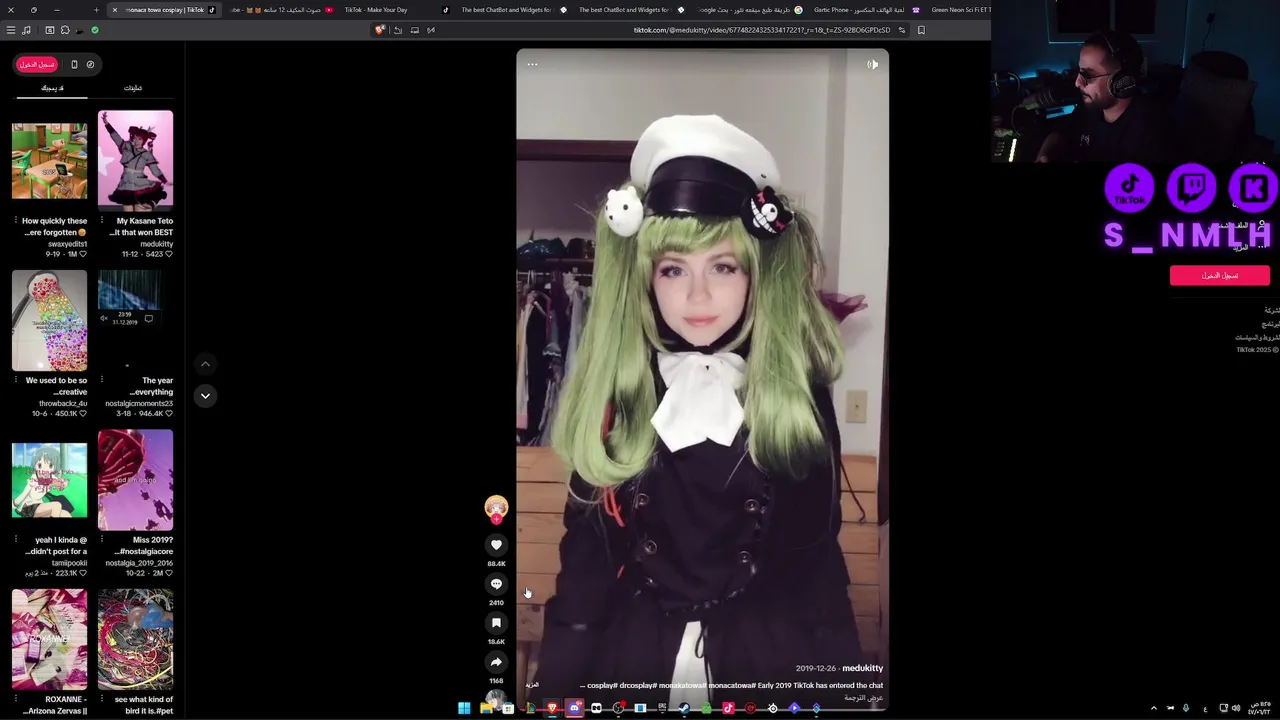Open 'yeah I kinda didn't post' thumbnail
1280x720 pixels.
coord(49,481)
